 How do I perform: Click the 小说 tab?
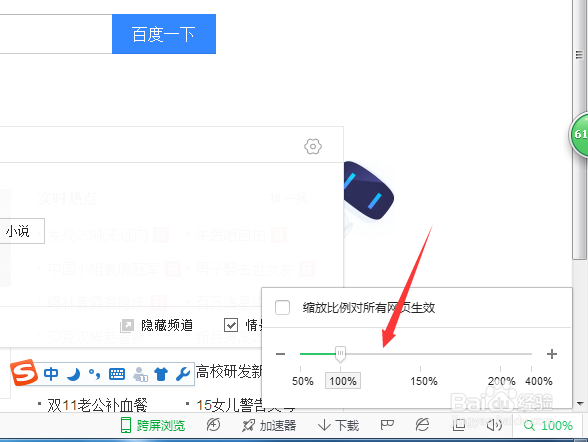pos(18,231)
